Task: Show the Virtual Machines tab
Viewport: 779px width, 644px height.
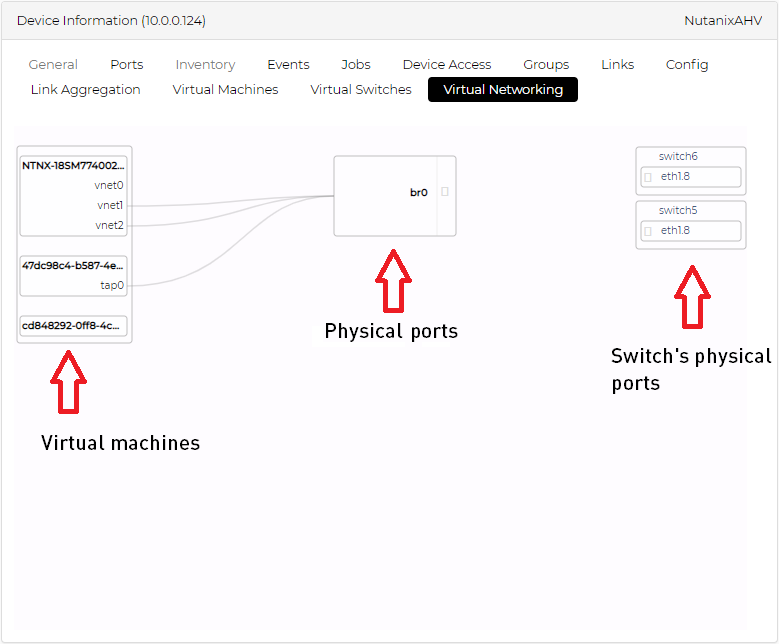Action: (225, 89)
